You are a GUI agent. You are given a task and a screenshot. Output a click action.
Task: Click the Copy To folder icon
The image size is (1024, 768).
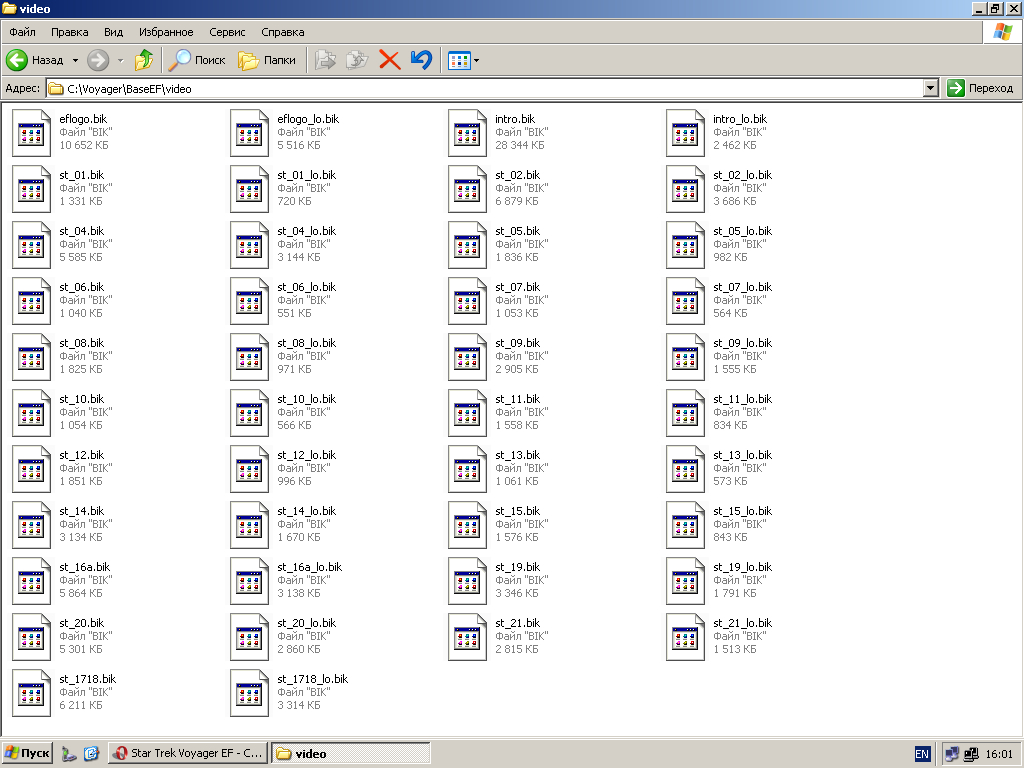tap(357, 60)
